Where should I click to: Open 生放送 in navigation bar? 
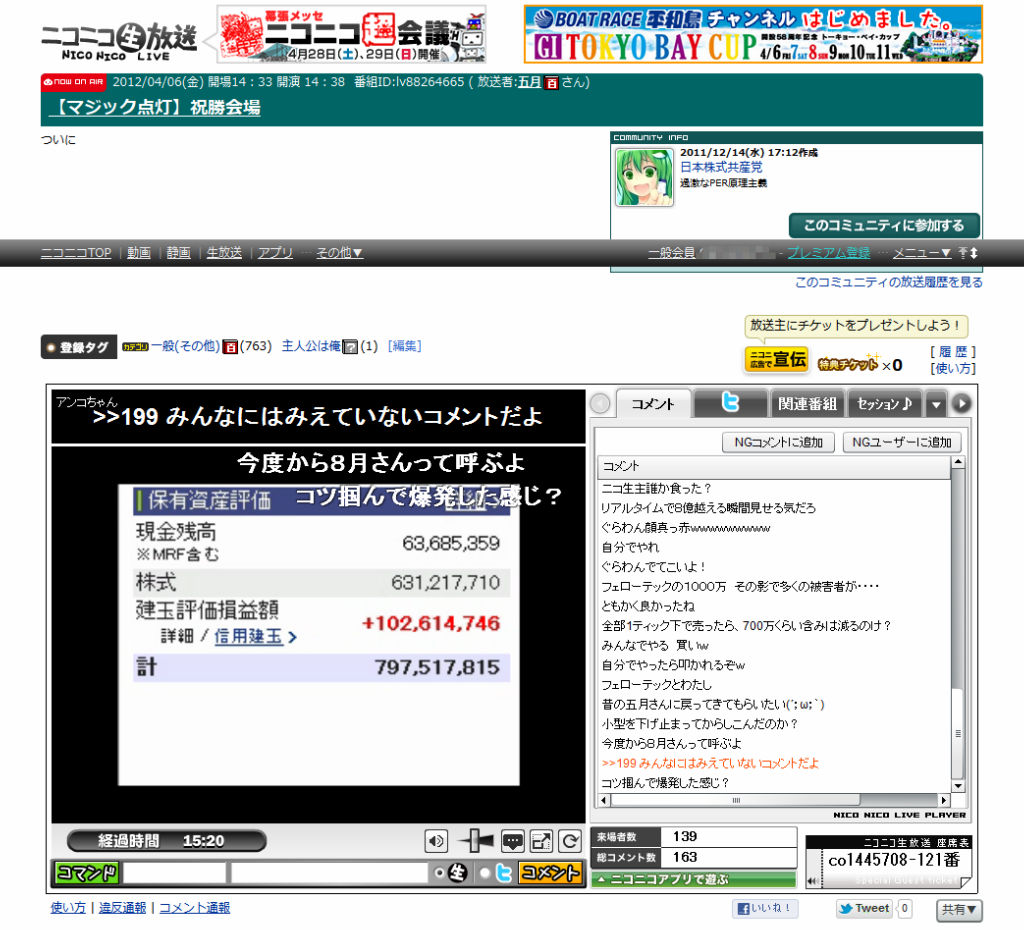[224, 253]
